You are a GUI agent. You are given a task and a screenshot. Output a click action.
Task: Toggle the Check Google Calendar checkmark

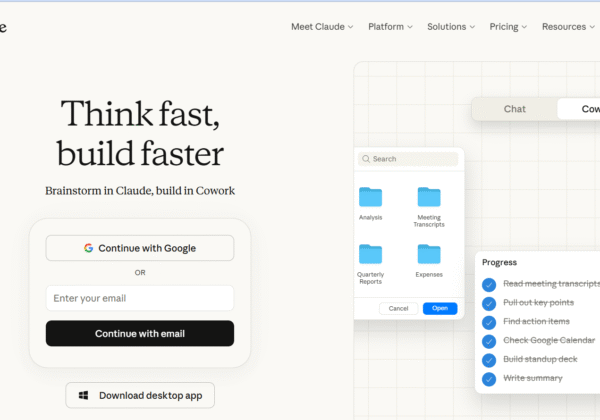pyautogui.click(x=489, y=341)
